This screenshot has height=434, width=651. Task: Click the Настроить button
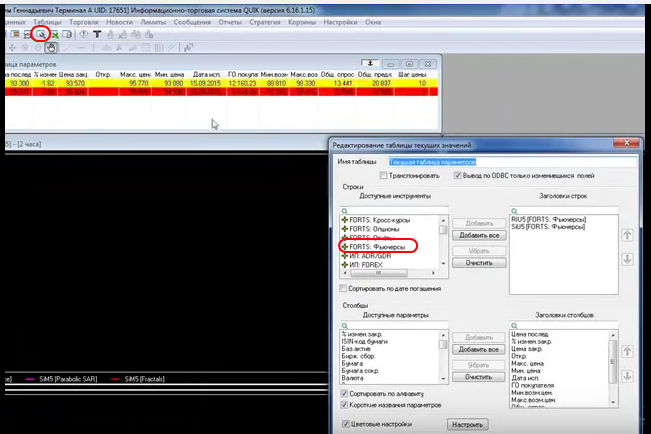click(x=468, y=424)
